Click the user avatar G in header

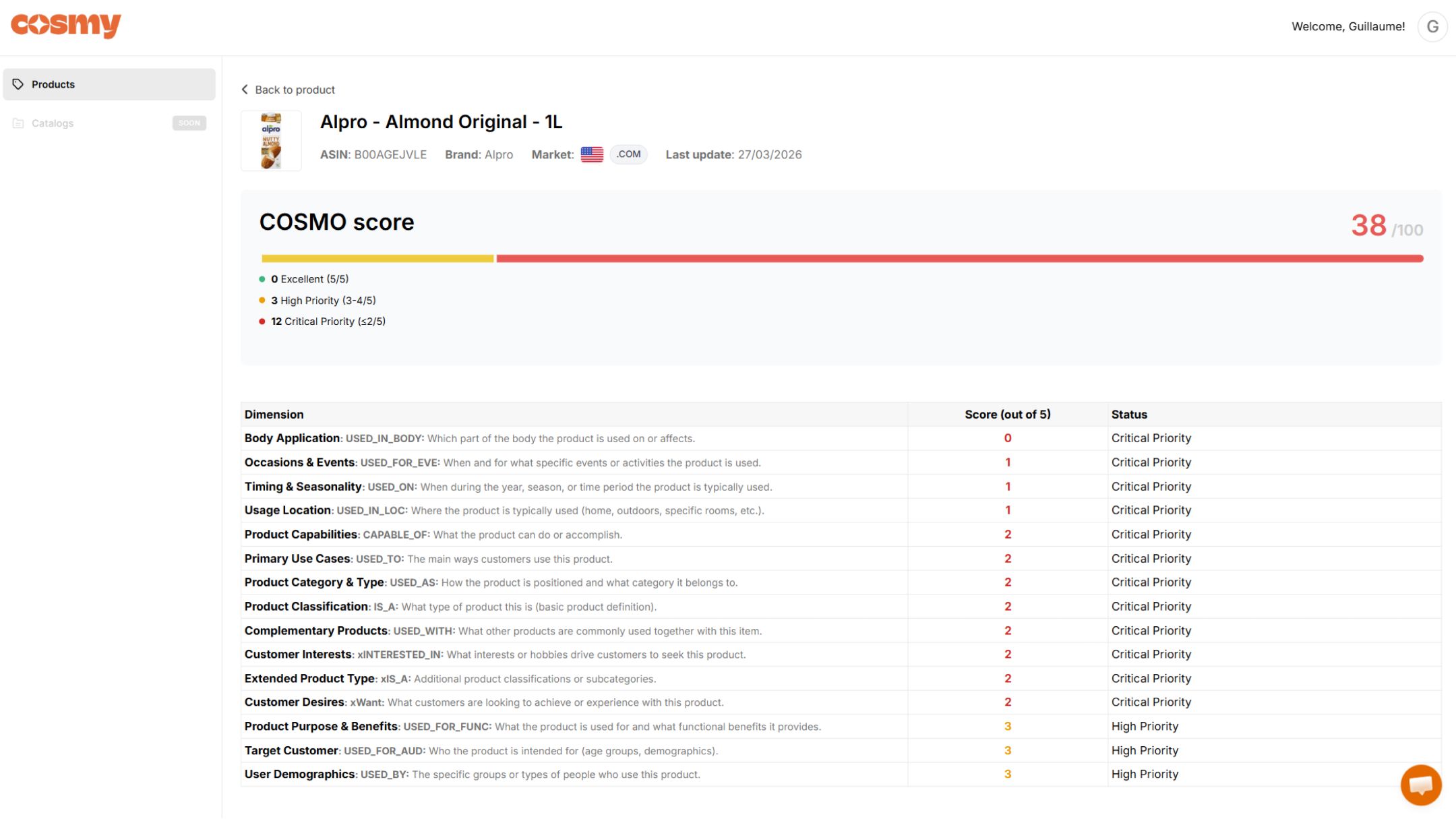1433,26
